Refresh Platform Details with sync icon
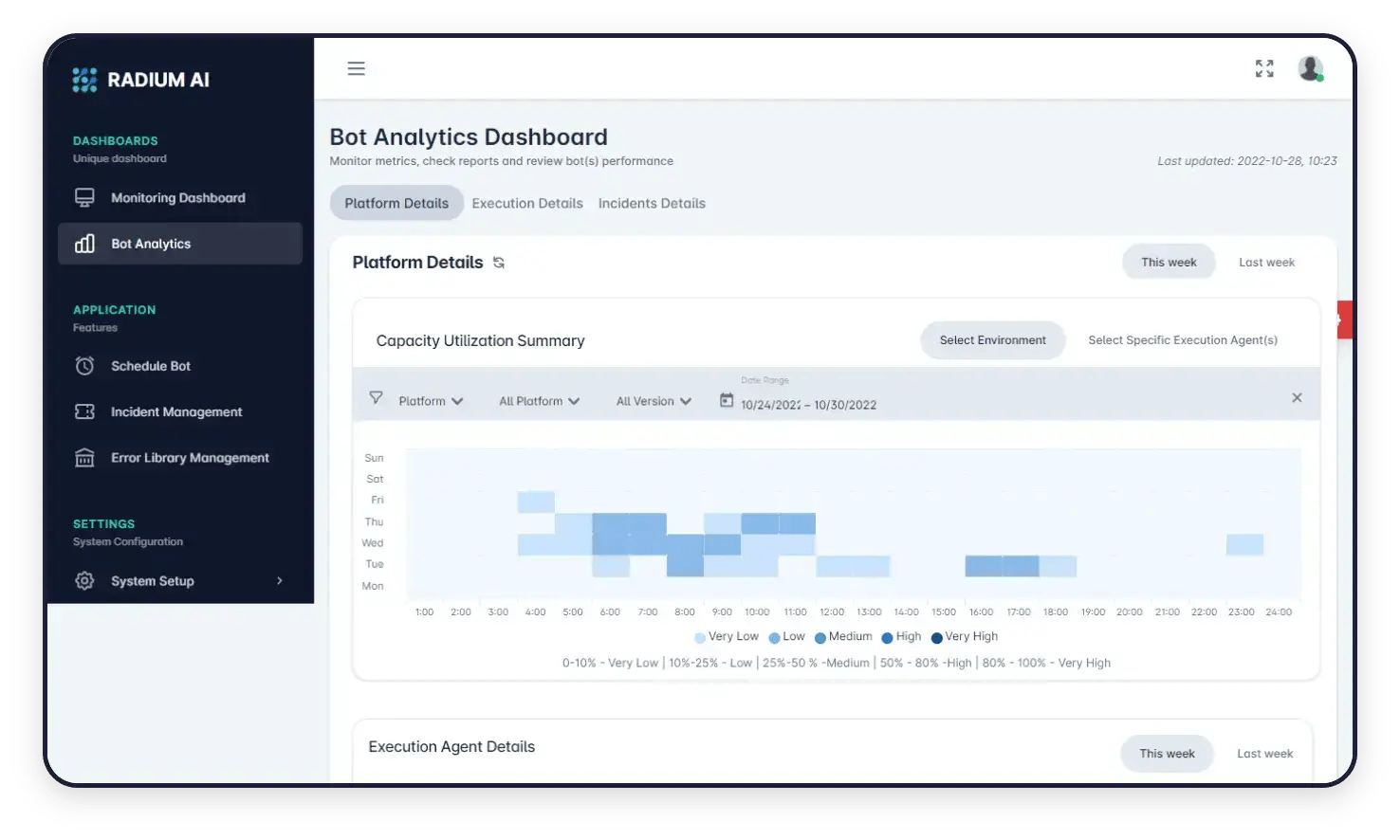This screenshot has height=840, width=1400. click(x=499, y=263)
